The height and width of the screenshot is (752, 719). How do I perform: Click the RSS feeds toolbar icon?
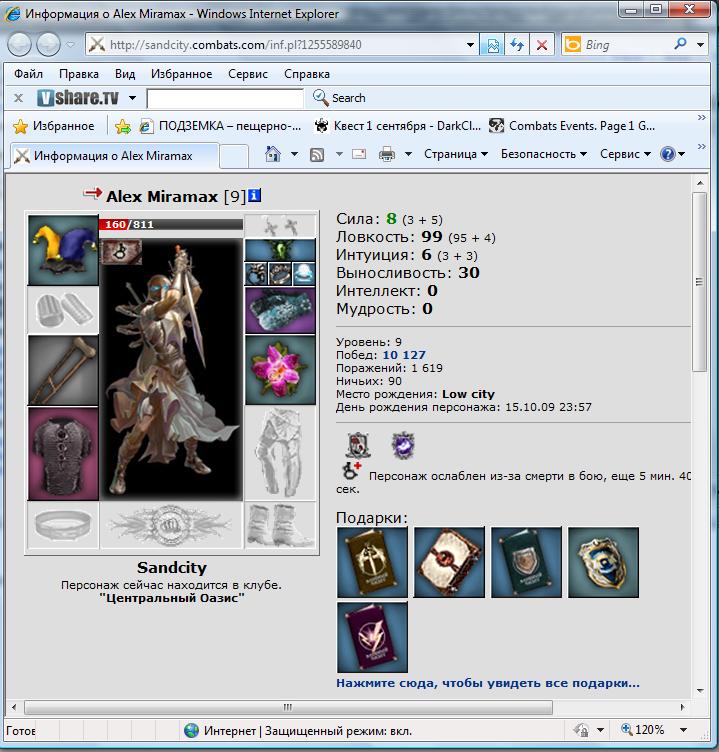tap(317, 154)
